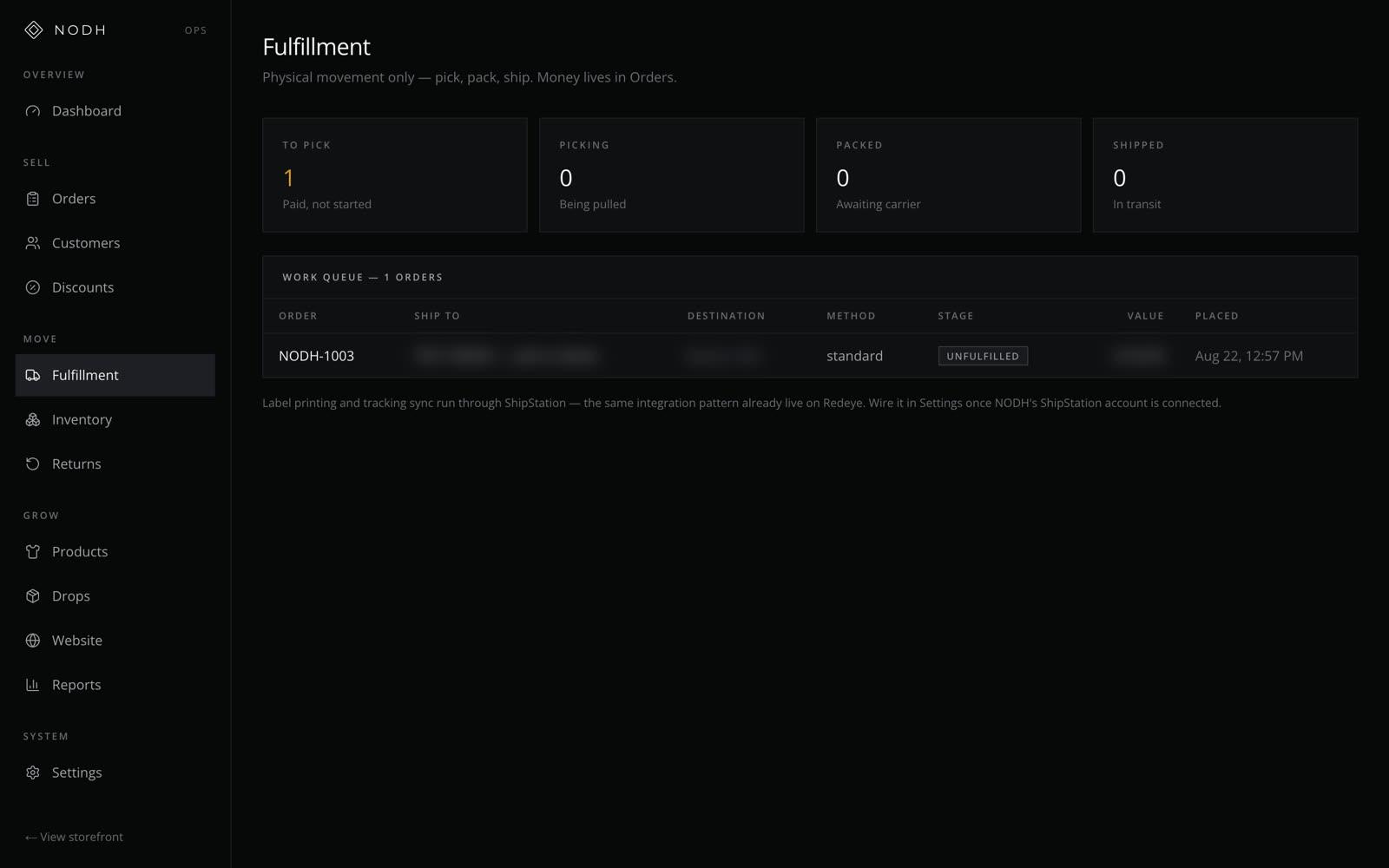Image resolution: width=1389 pixels, height=868 pixels.
Task: Click the NODH diamond logo icon
Action: pyautogui.click(x=33, y=30)
